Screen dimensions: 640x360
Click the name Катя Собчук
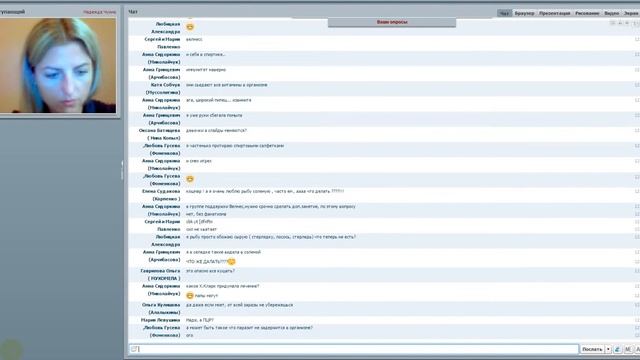point(165,85)
